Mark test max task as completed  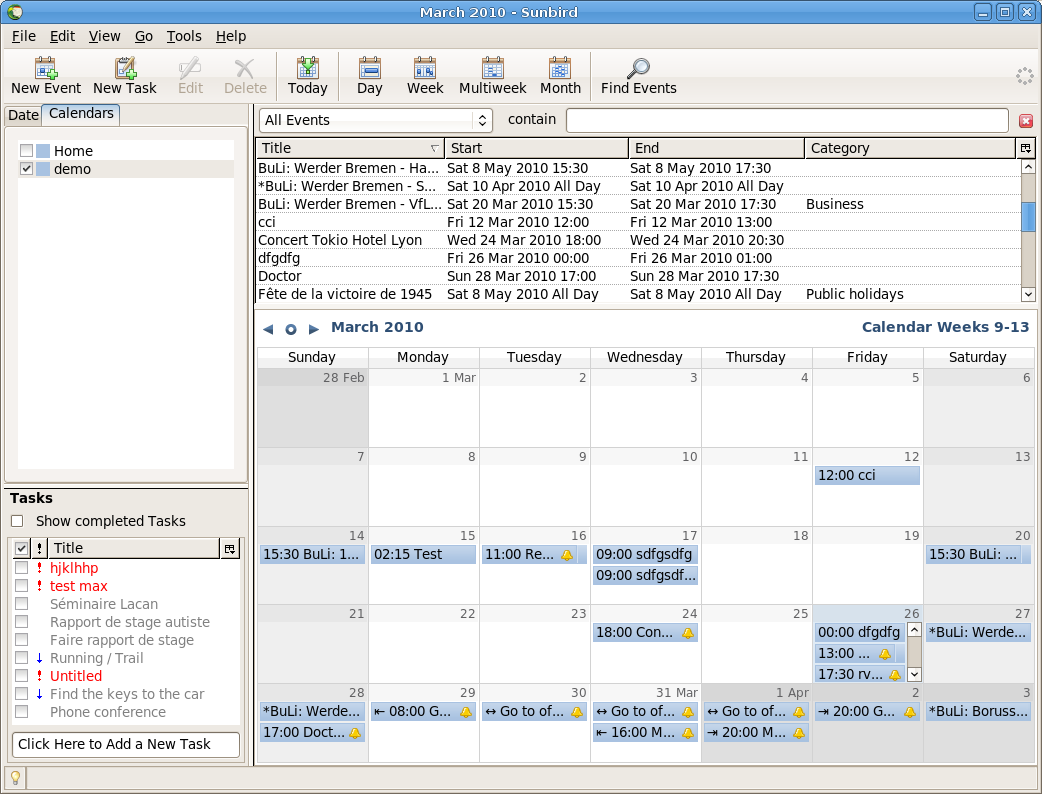point(21,585)
